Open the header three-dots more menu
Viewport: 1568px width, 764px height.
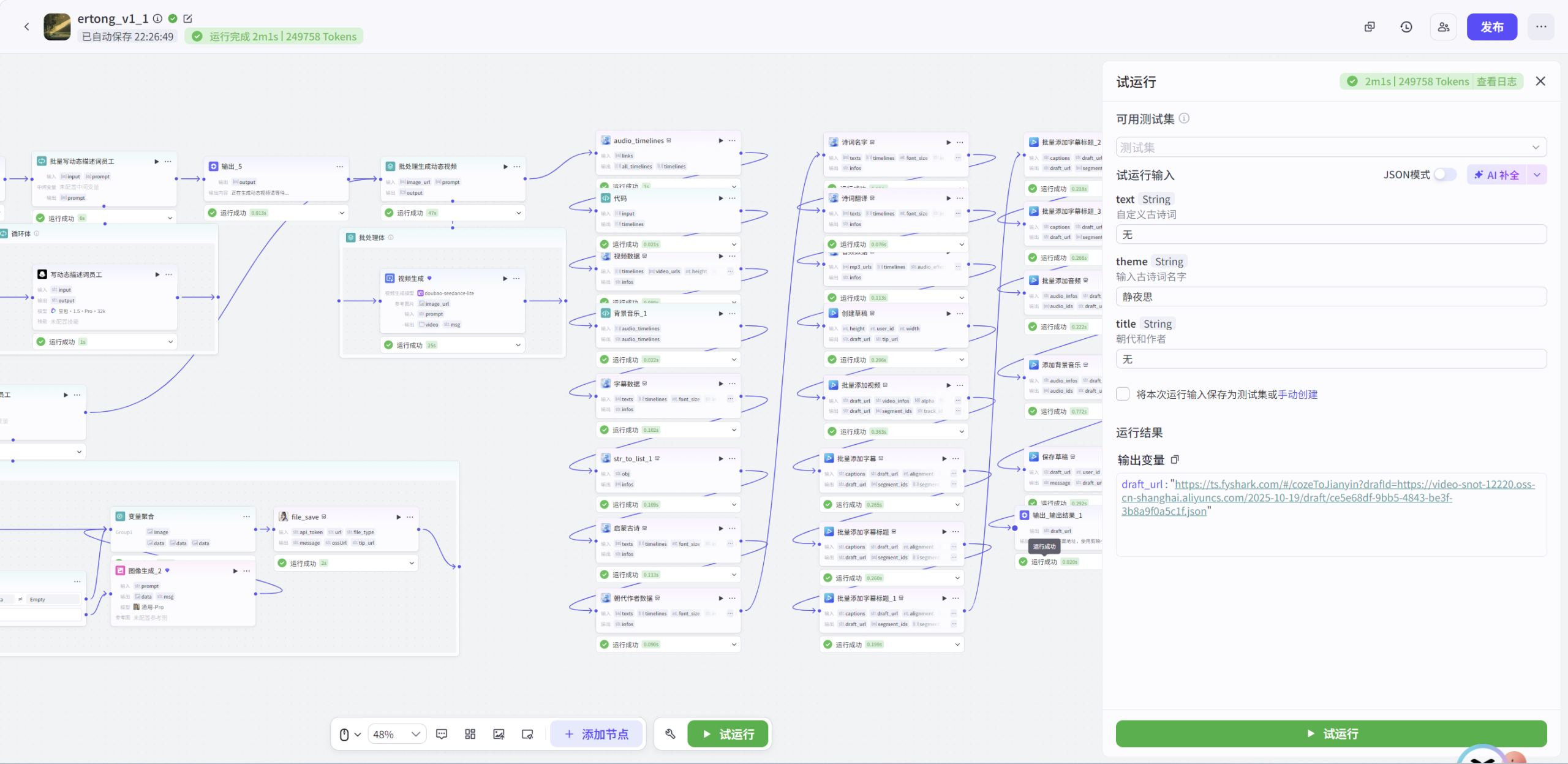click(x=1540, y=27)
